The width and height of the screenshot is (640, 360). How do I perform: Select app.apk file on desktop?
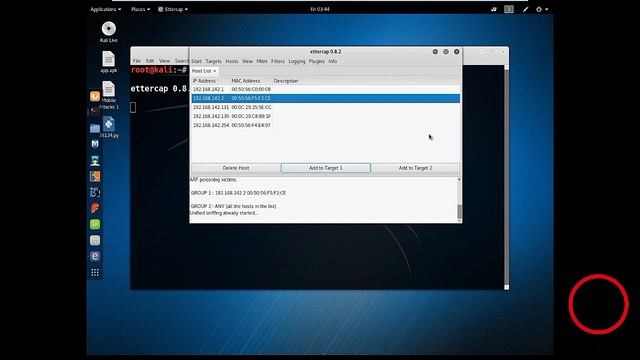[x=109, y=62]
